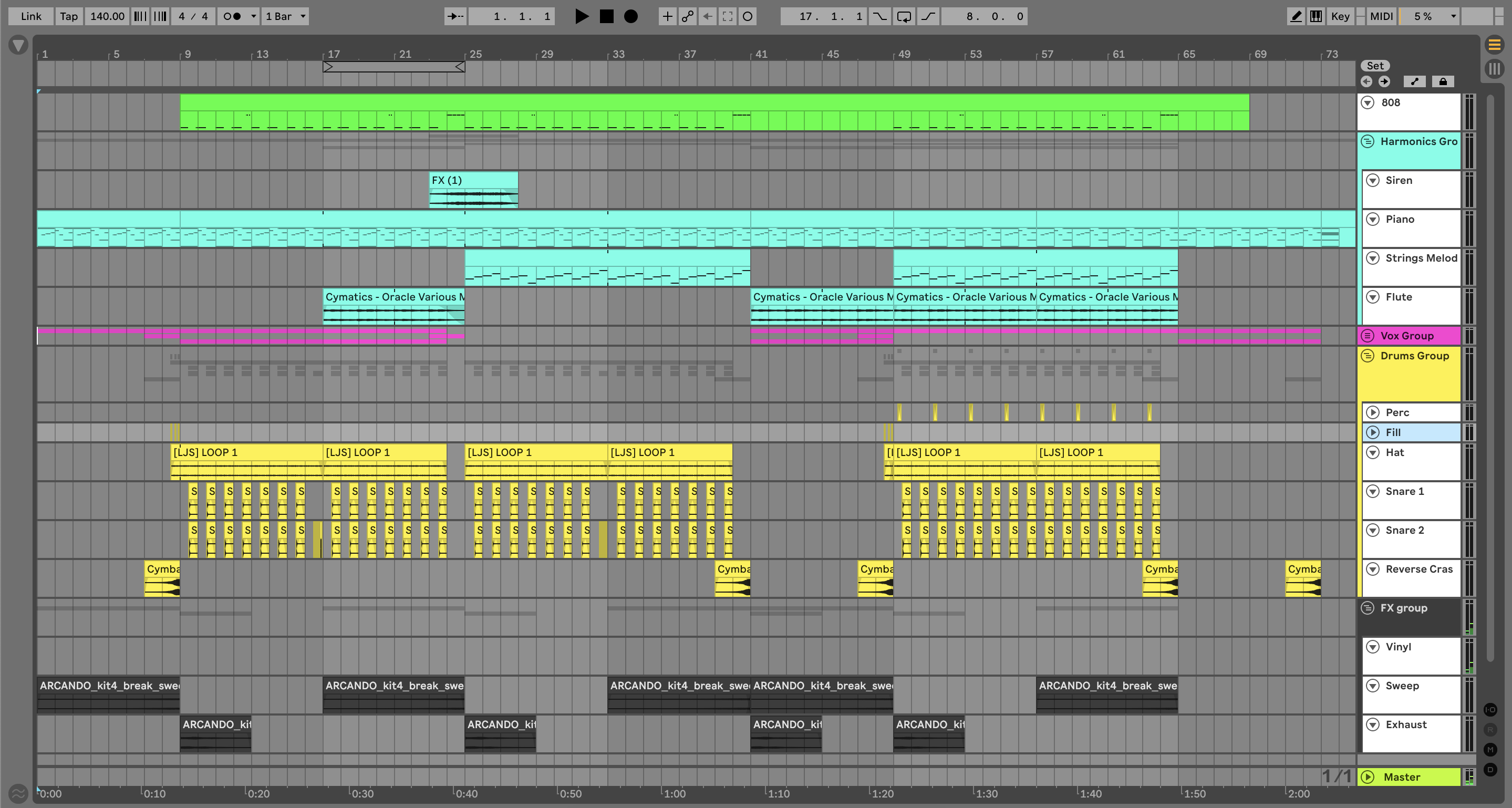1512x808 pixels.
Task: Fold the Piano track
Action: (1373, 219)
